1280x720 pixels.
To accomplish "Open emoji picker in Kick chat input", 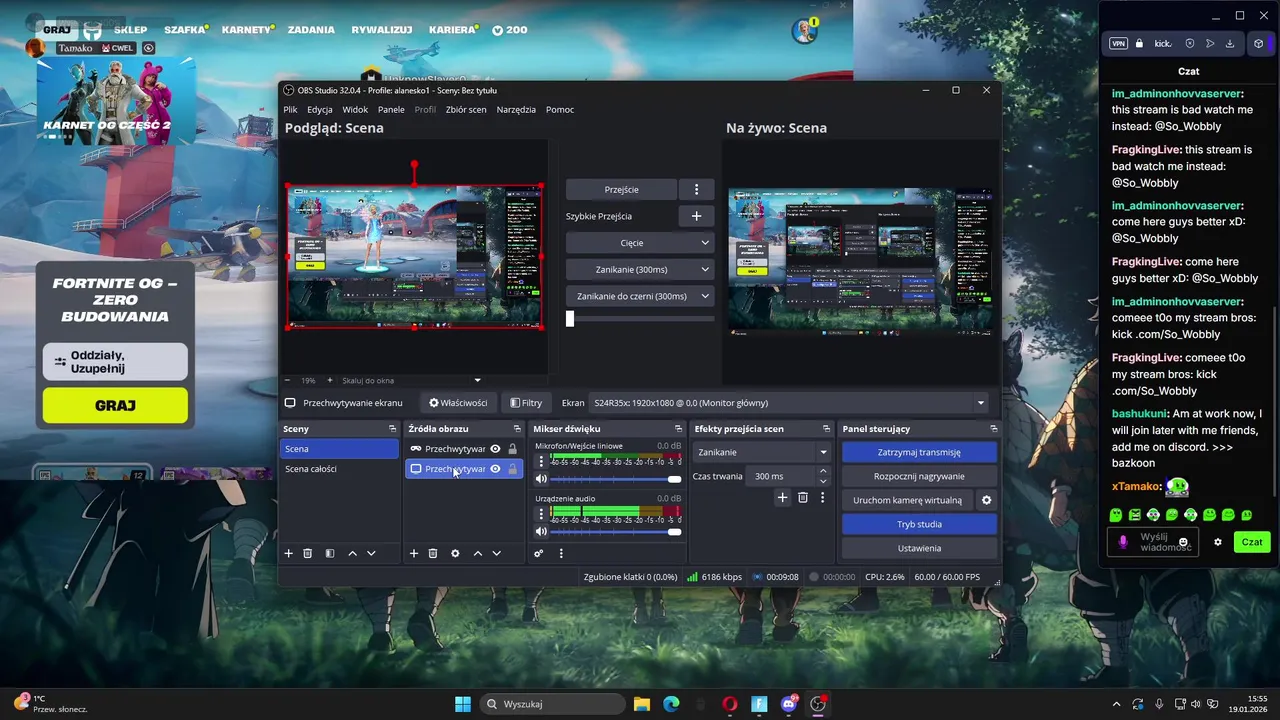I will coord(1183,542).
